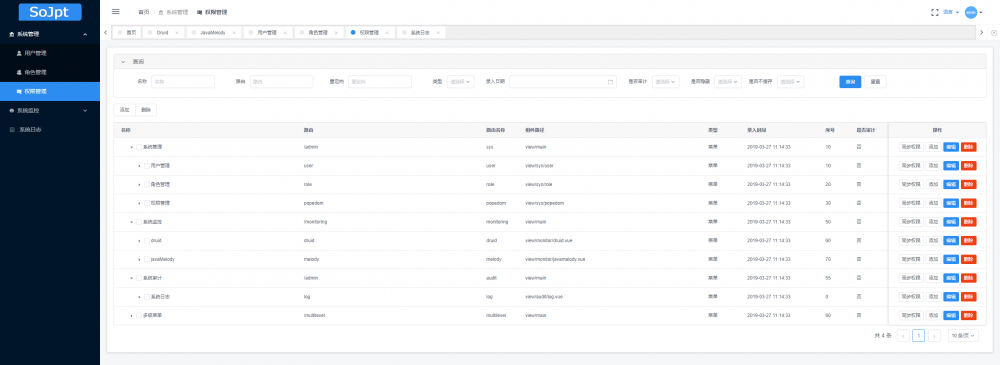Viewport: 1000px width, 365px height.
Task: Click the blue 查询 search button
Action: click(850, 82)
